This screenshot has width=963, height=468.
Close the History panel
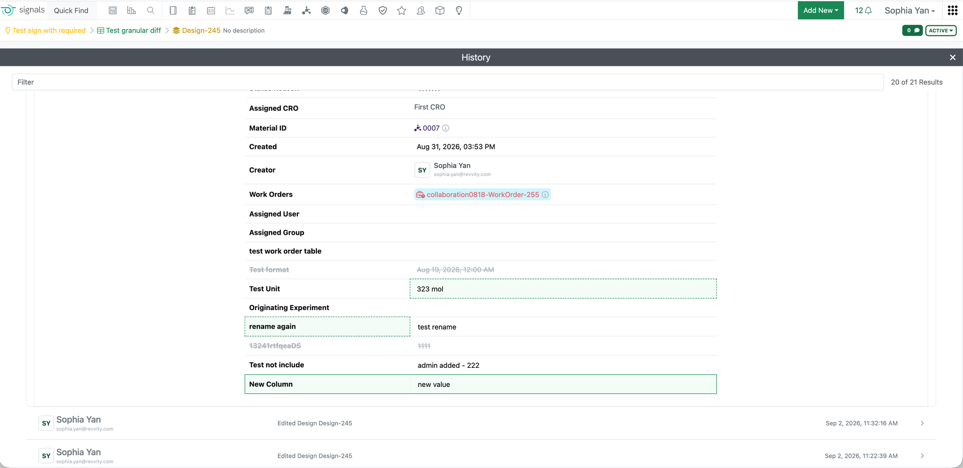coord(953,57)
